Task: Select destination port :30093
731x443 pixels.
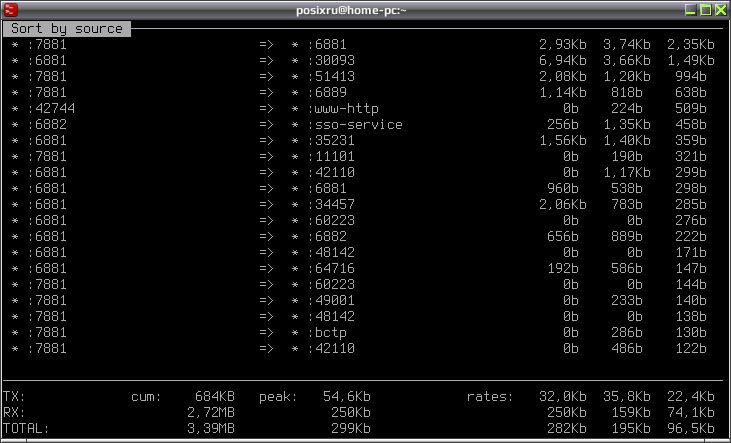Action: 331,61
